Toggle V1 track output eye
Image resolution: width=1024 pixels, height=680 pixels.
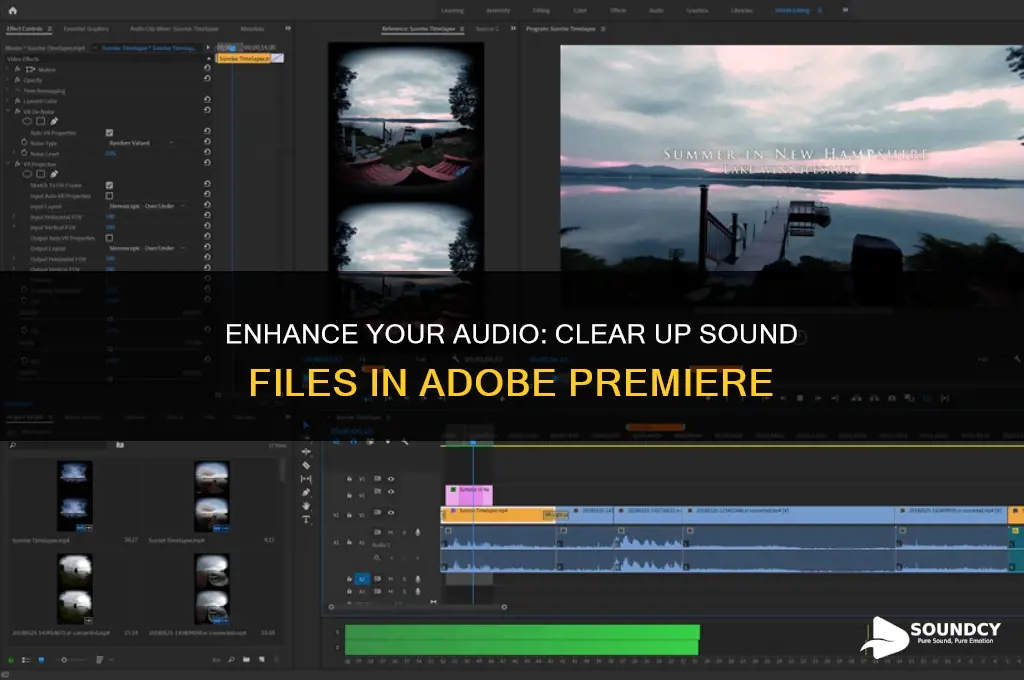pos(391,513)
